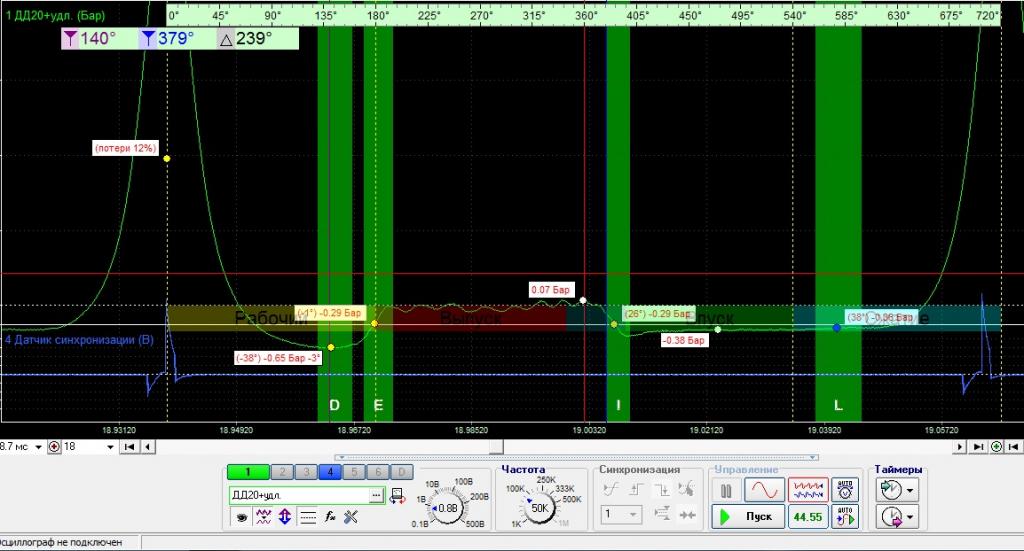Viewport: 1024px width, 551px height.
Task: Select the multi-channel waveform mode button
Action: [x=808, y=490]
